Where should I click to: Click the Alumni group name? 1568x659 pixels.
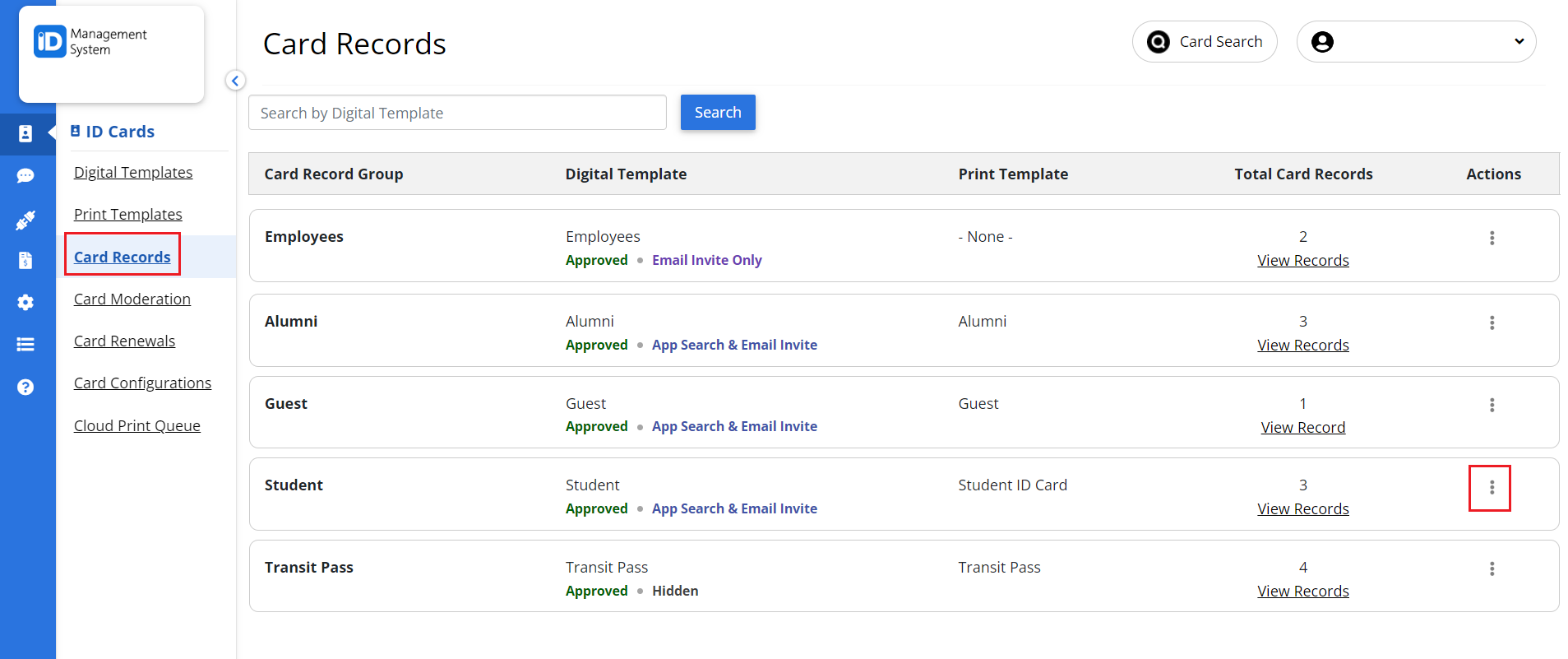[x=291, y=321]
